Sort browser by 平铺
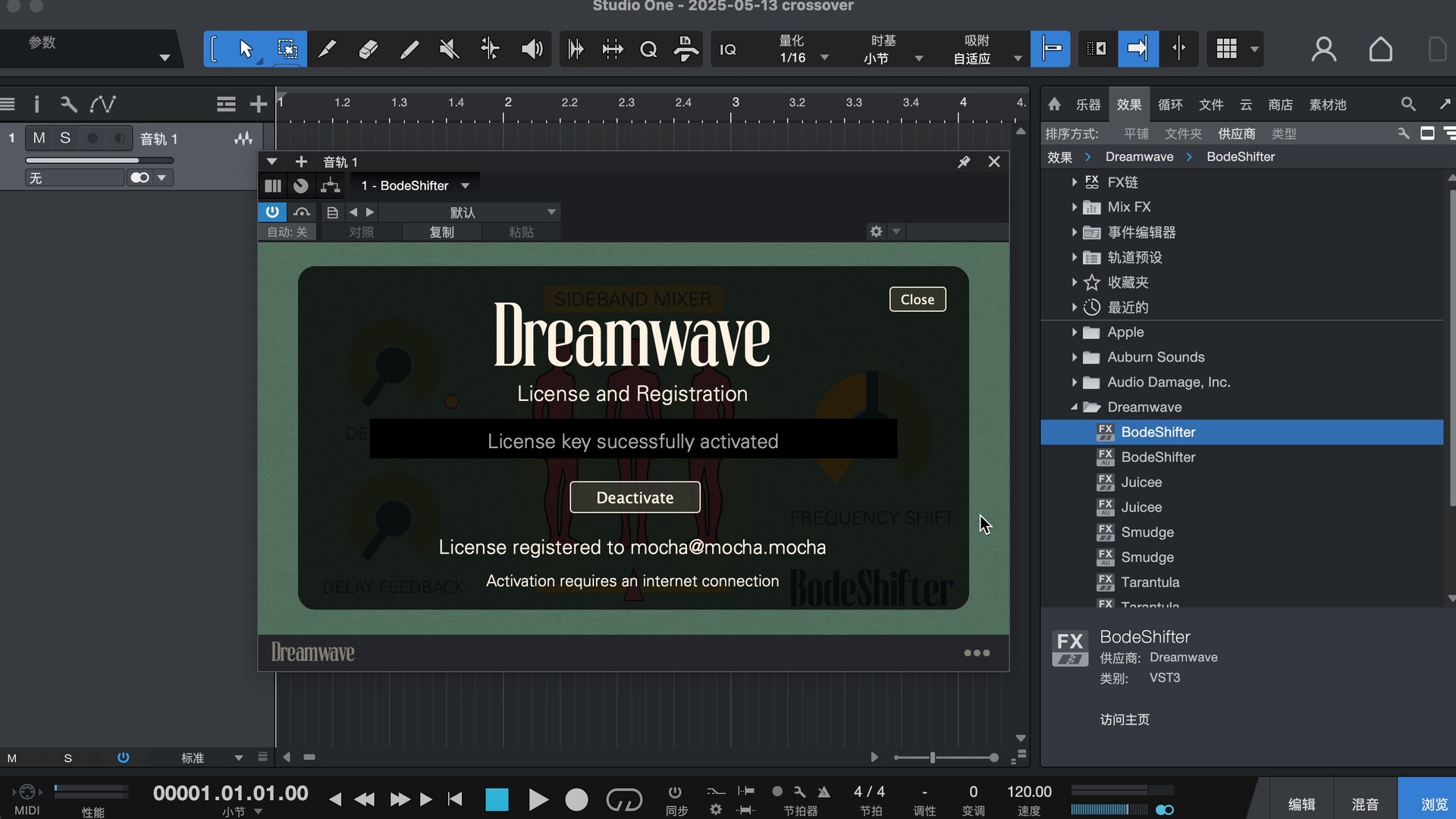Image resolution: width=1456 pixels, height=819 pixels. tap(1136, 134)
